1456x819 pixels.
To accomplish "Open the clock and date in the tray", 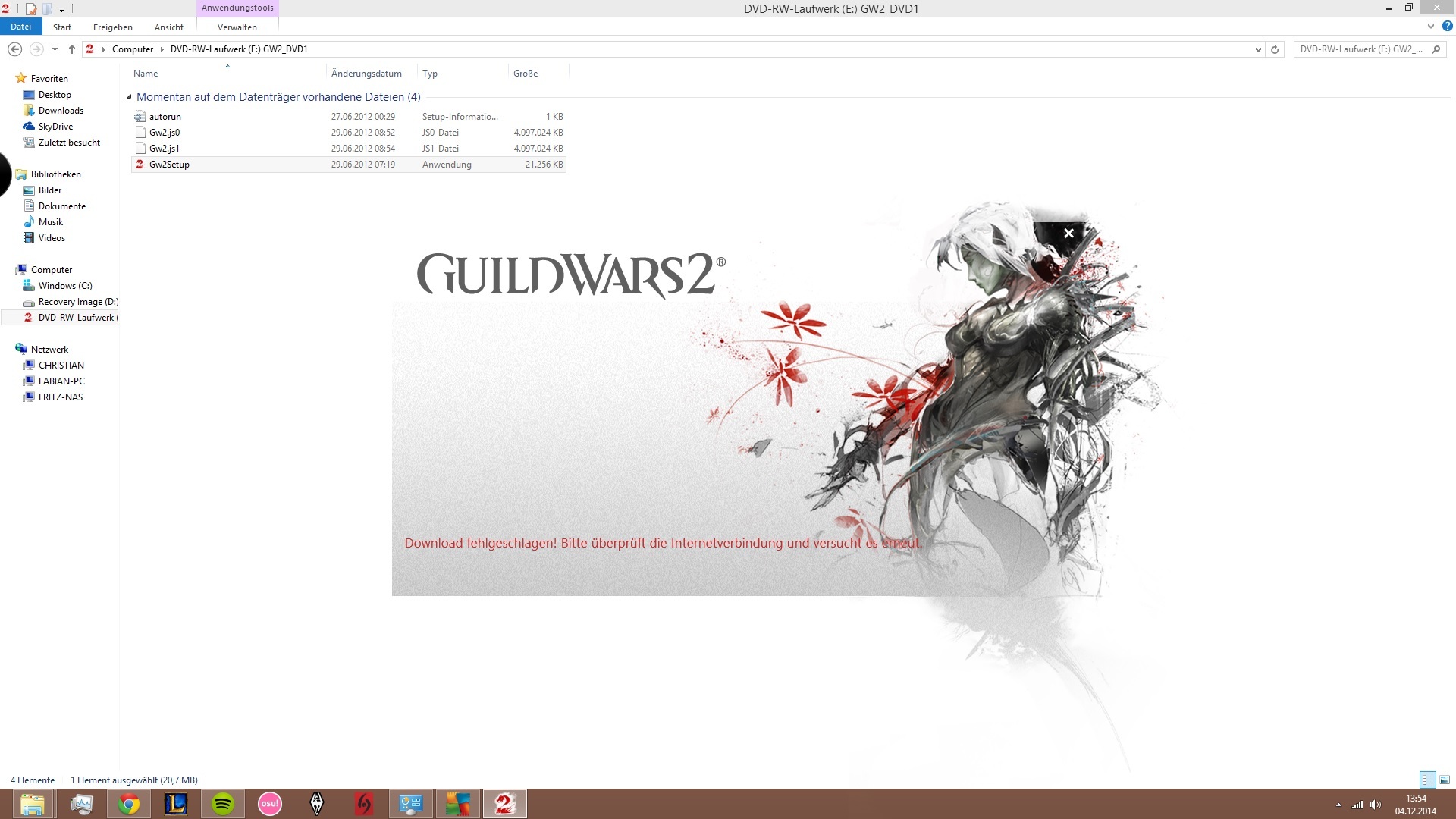I will point(1416,805).
